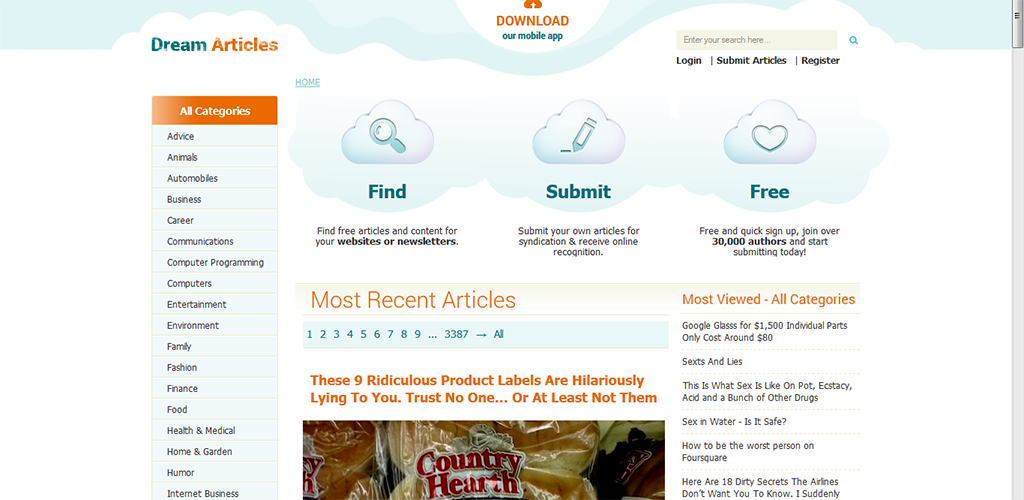Open the Login link

pyautogui.click(x=688, y=61)
